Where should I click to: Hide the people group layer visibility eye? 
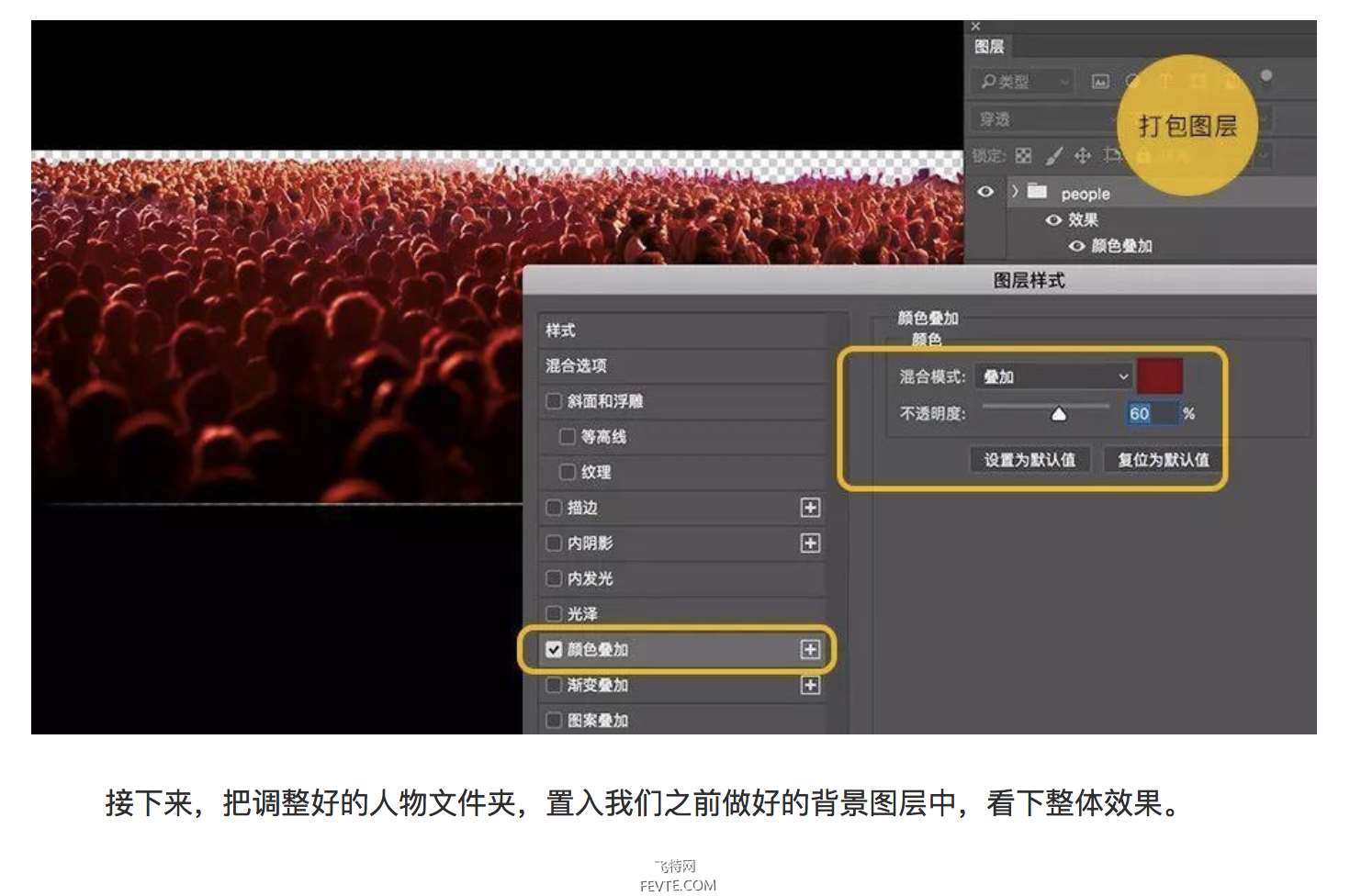click(985, 192)
